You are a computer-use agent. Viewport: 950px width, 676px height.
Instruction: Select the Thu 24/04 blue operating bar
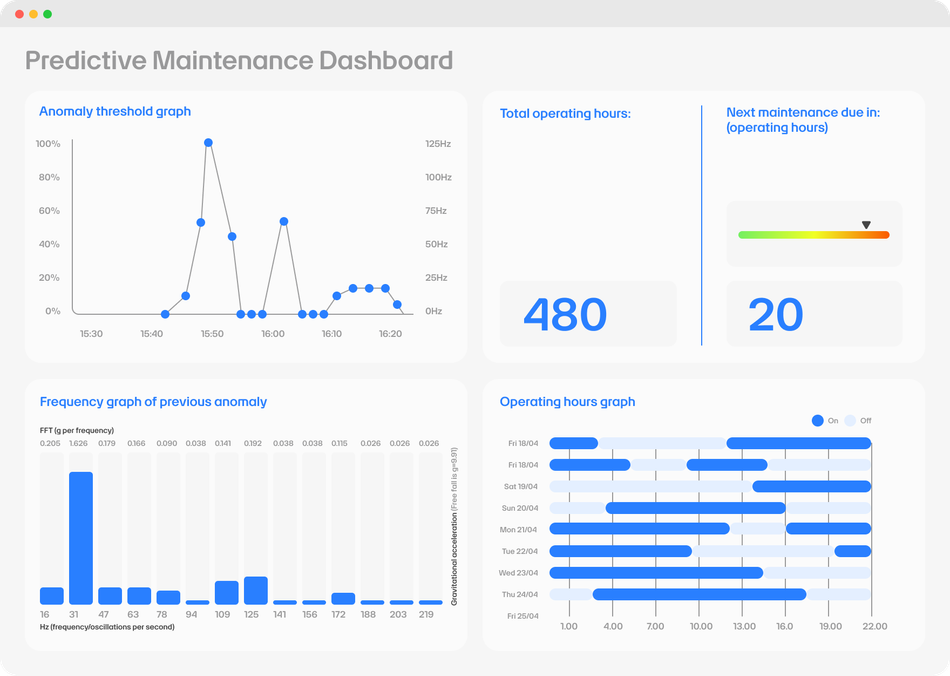click(699, 594)
